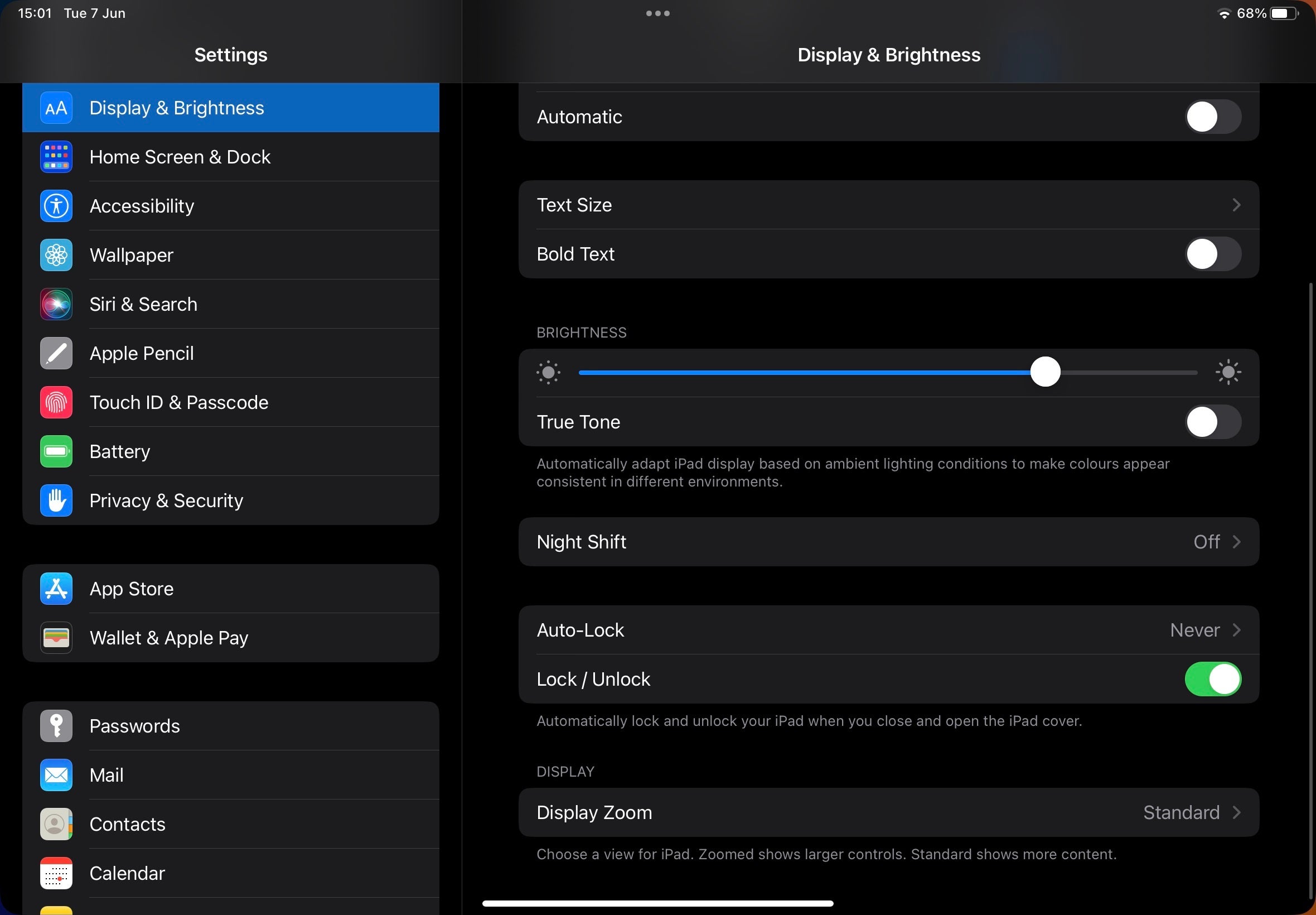Click the Text Size label
This screenshot has width=1316, height=915.
[574, 205]
